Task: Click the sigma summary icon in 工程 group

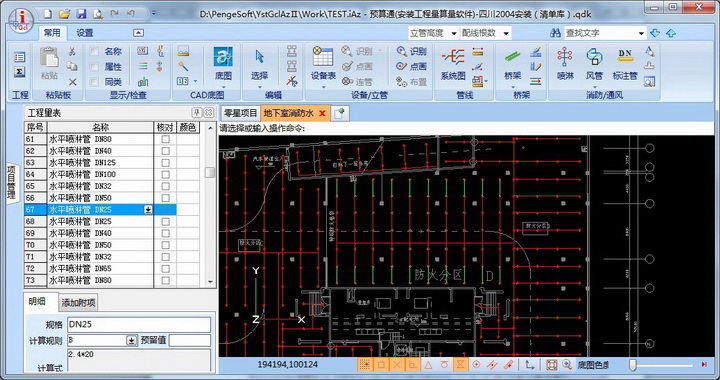Action: tap(19, 72)
